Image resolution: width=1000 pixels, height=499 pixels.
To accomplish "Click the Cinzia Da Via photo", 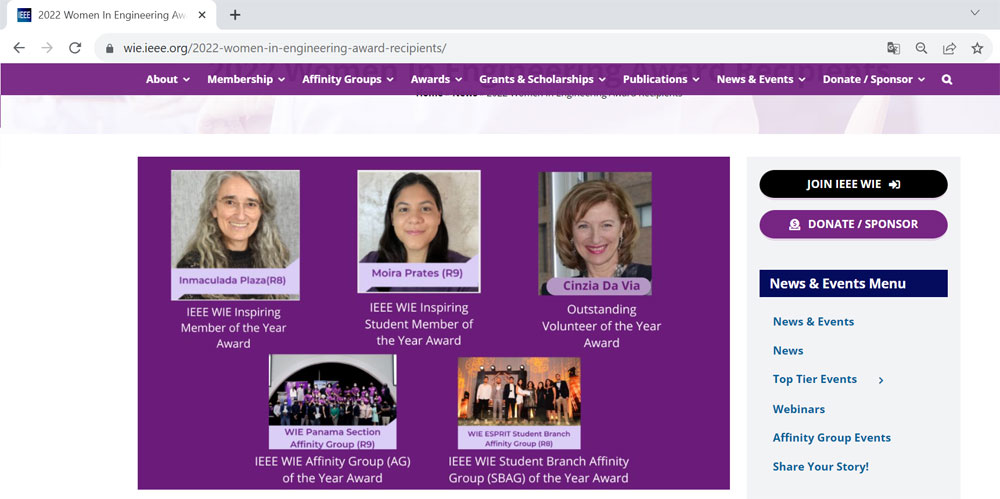I will [x=595, y=234].
